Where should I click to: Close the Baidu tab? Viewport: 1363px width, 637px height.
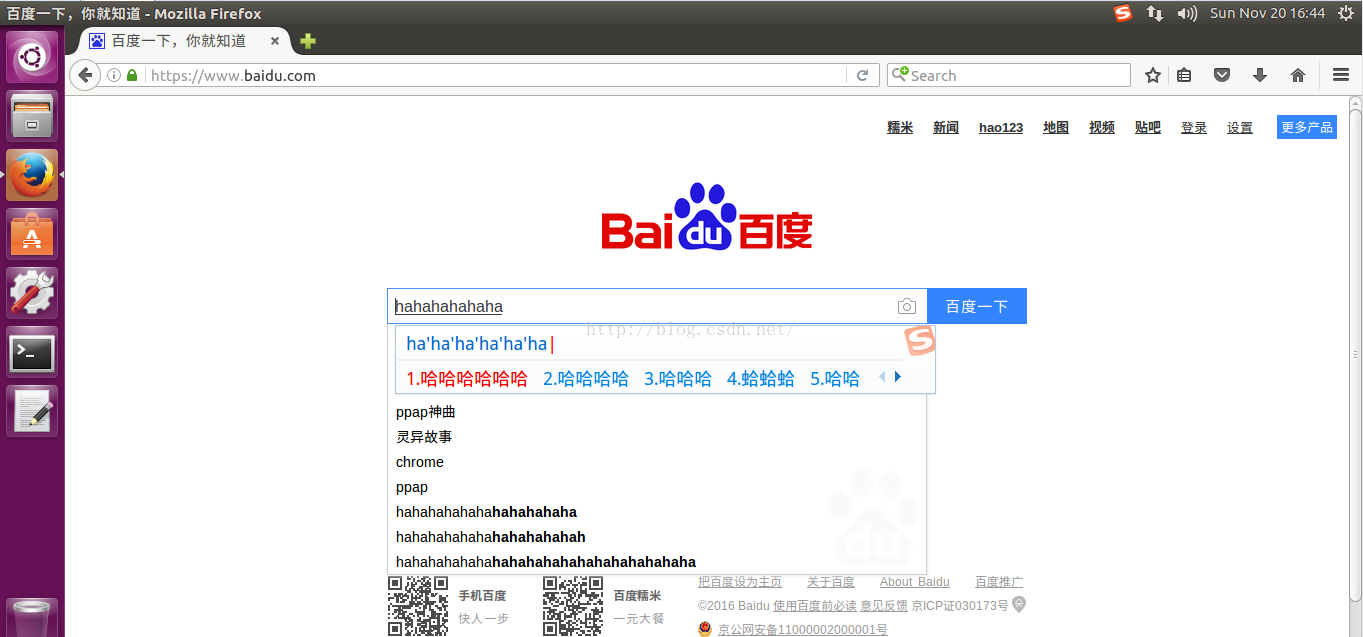[275, 41]
